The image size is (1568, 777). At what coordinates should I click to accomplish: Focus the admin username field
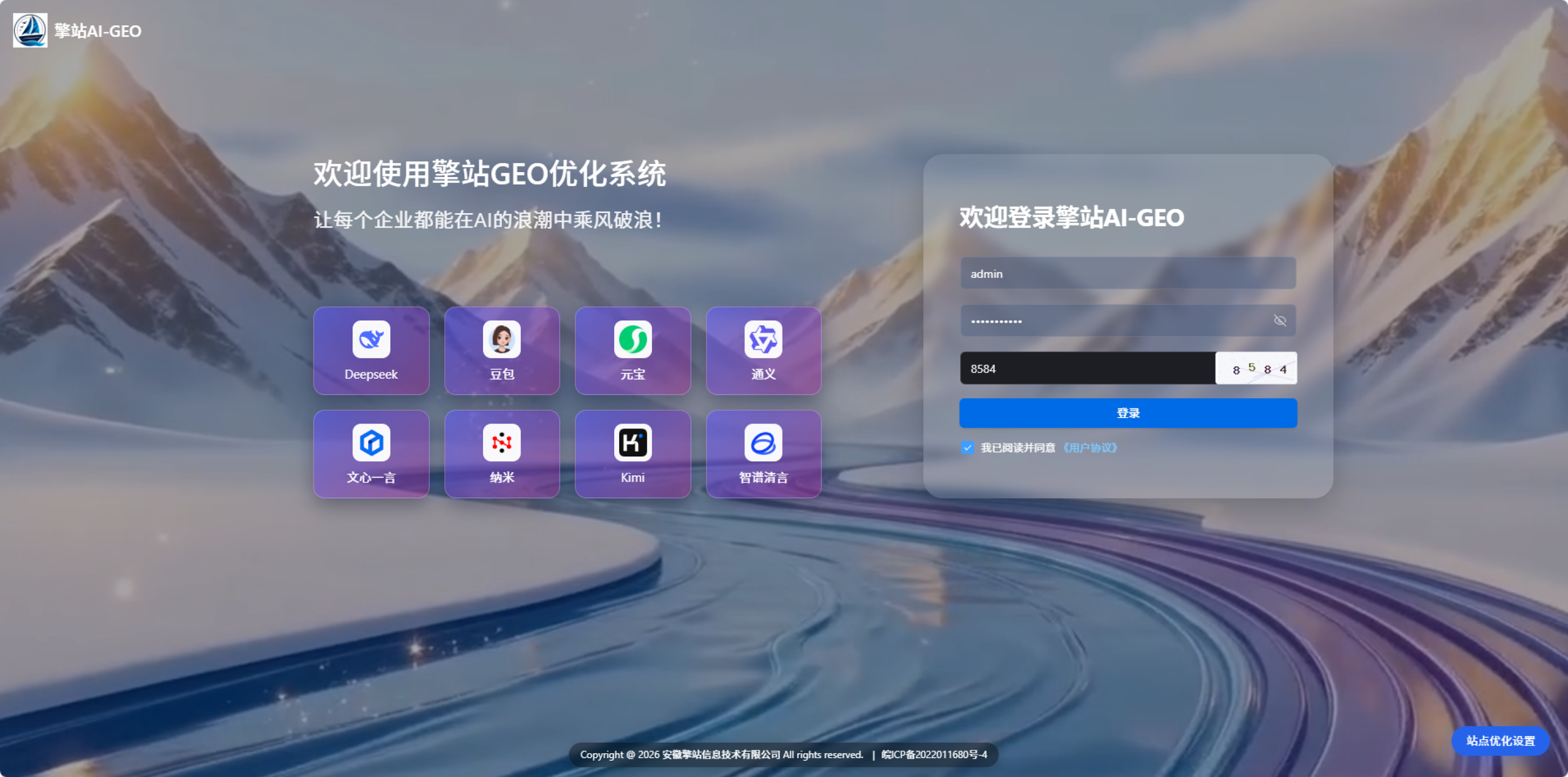(1128, 273)
